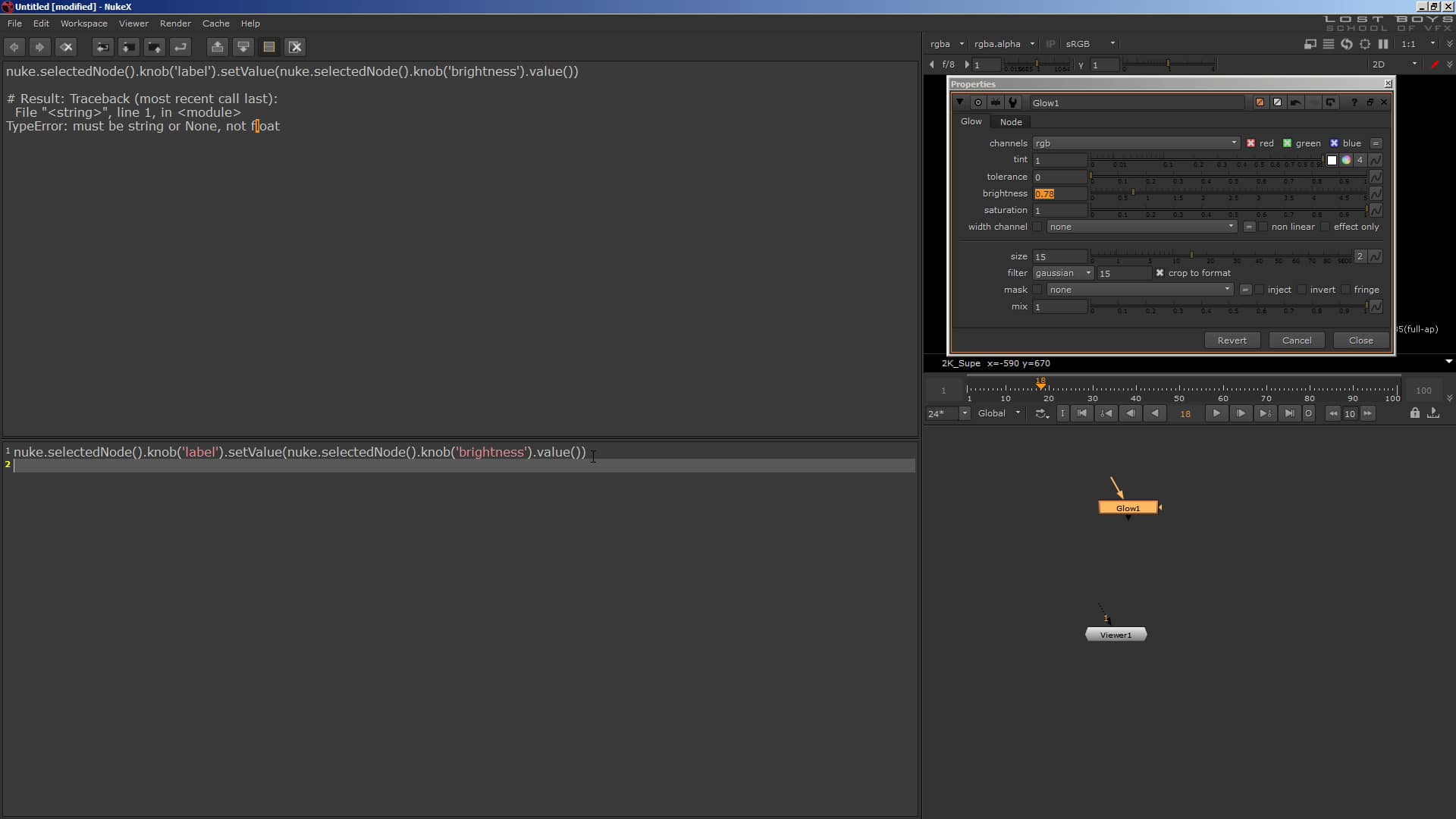1456x819 pixels.
Task: Lock the playback range with the padlock icon
Action: (x=1415, y=413)
